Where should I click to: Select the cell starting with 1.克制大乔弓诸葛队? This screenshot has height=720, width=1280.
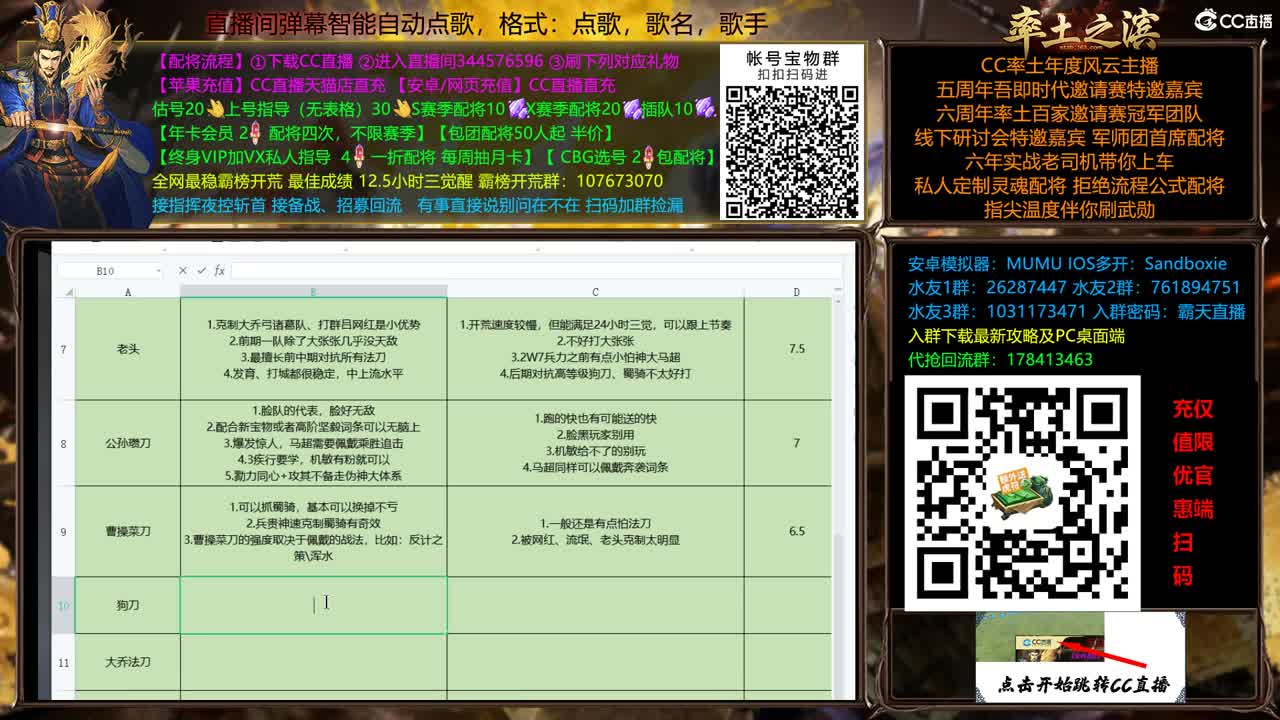313,349
